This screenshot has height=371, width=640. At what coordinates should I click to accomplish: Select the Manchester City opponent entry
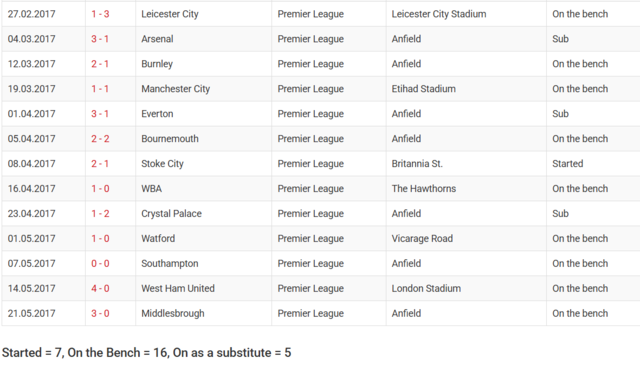pos(176,89)
